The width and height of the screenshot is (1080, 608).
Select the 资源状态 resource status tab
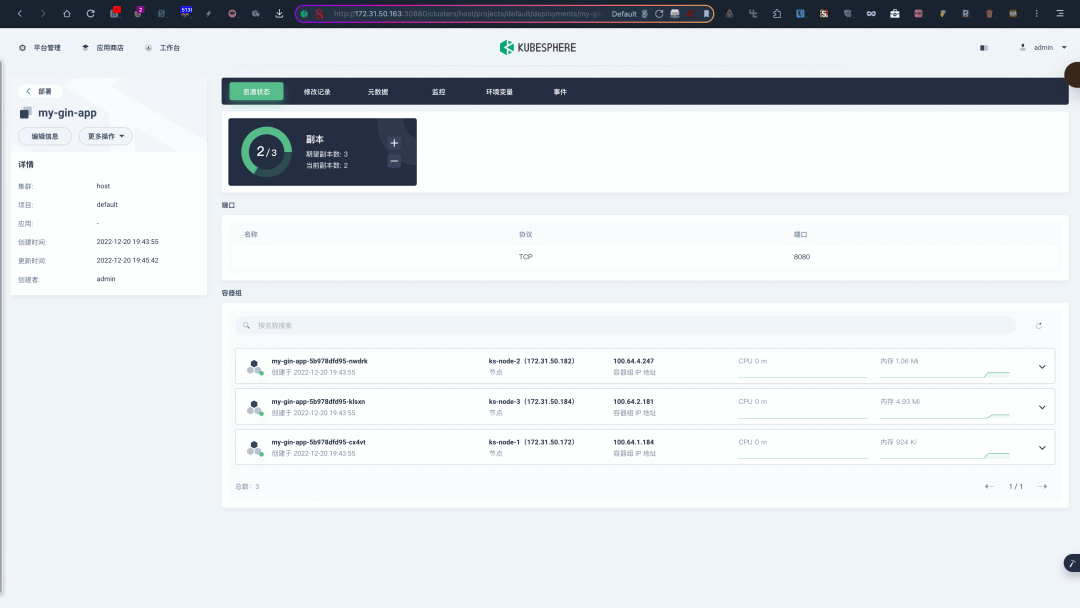256,92
